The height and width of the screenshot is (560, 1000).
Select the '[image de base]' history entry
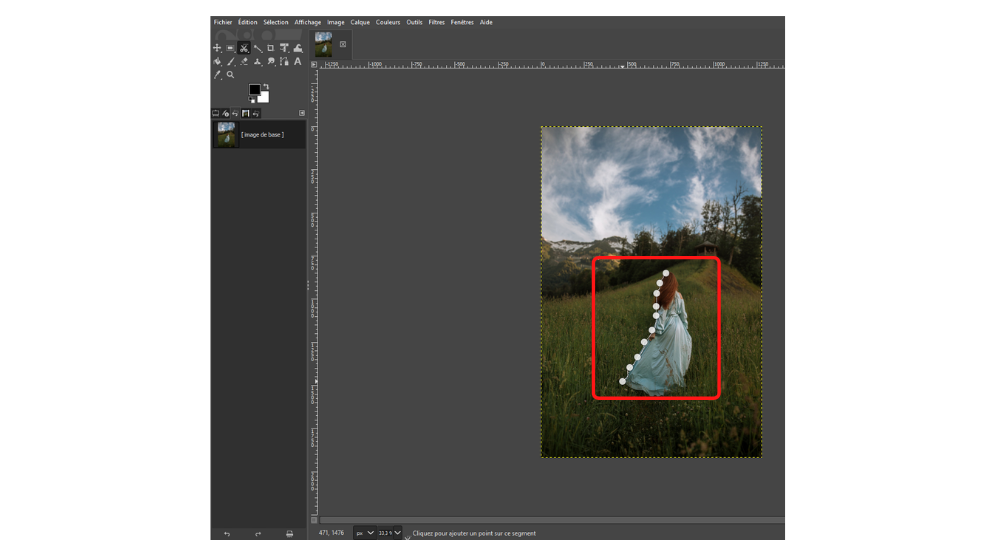[259, 135]
